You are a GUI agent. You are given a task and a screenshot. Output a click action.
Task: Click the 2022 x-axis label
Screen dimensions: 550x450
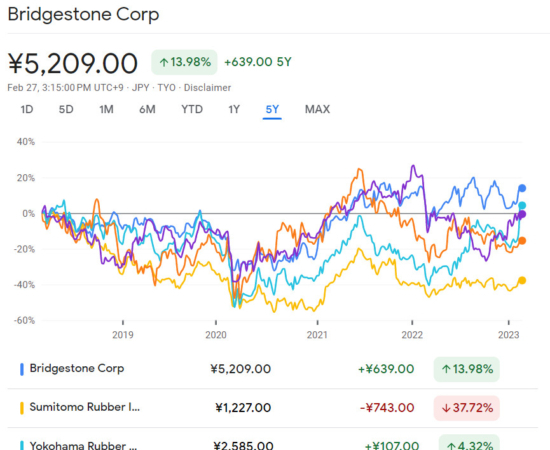tap(412, 335)
